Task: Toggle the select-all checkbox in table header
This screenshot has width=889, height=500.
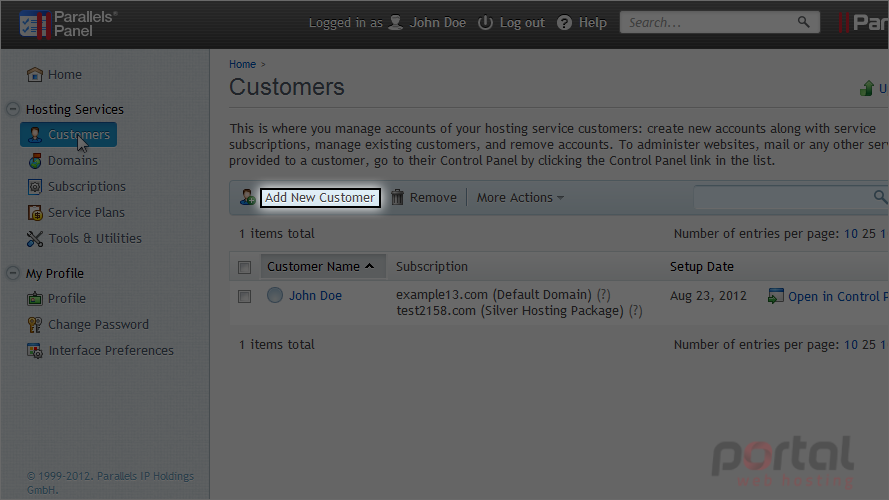Action: tap(244, 267)
